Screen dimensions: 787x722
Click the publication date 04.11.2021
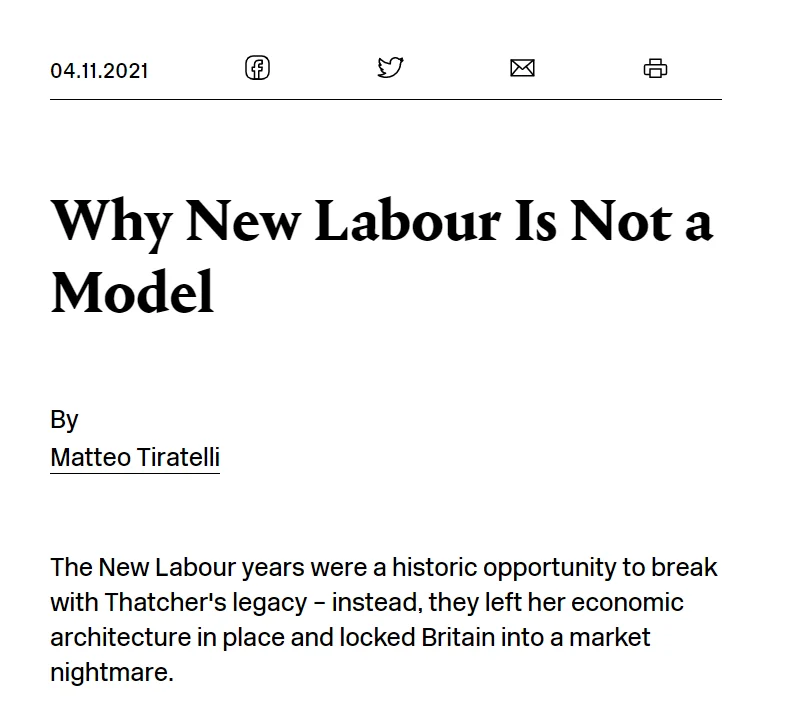click(x=99, y=71)
